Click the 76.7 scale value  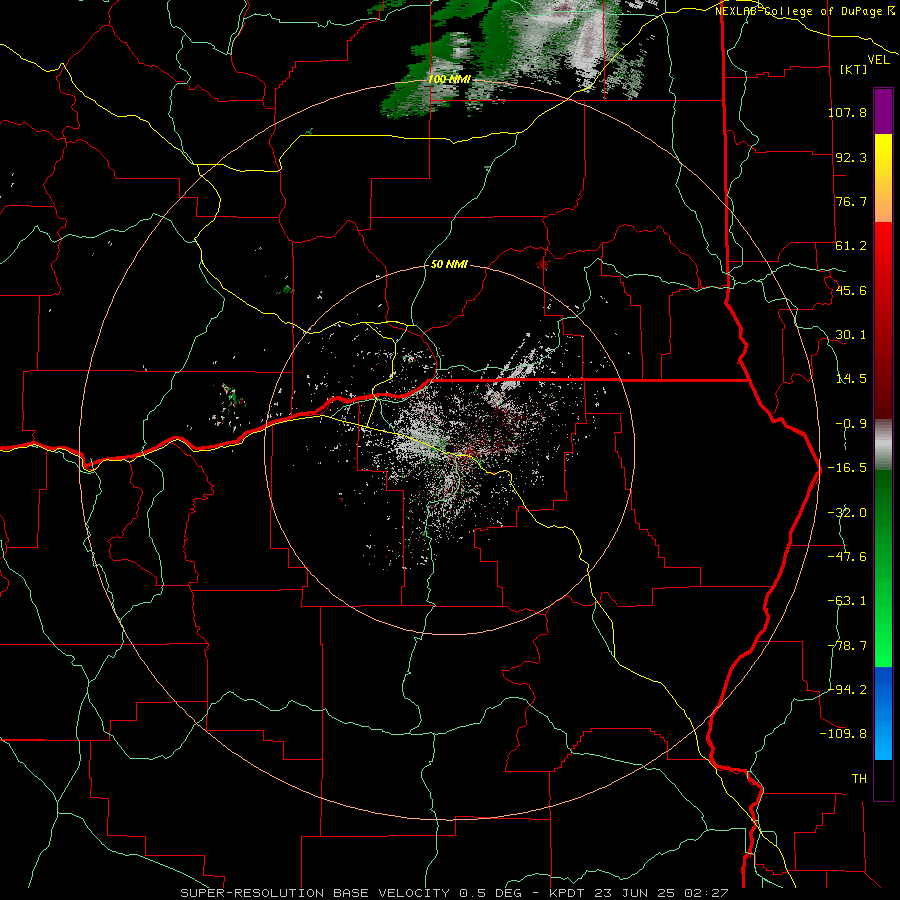pyautogui.click(x=851, y=201)
